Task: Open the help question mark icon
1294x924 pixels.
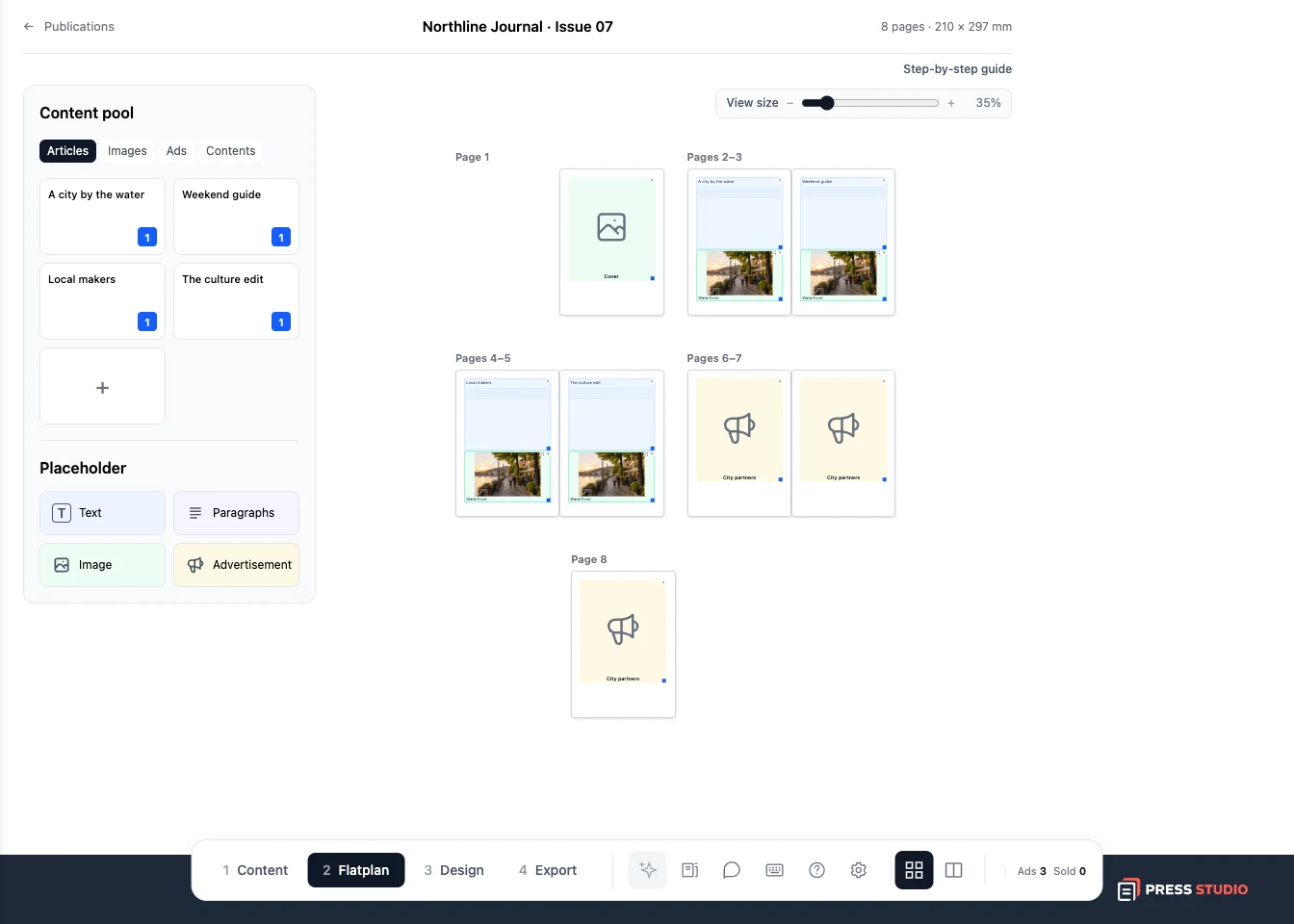Action: point(816,870)
